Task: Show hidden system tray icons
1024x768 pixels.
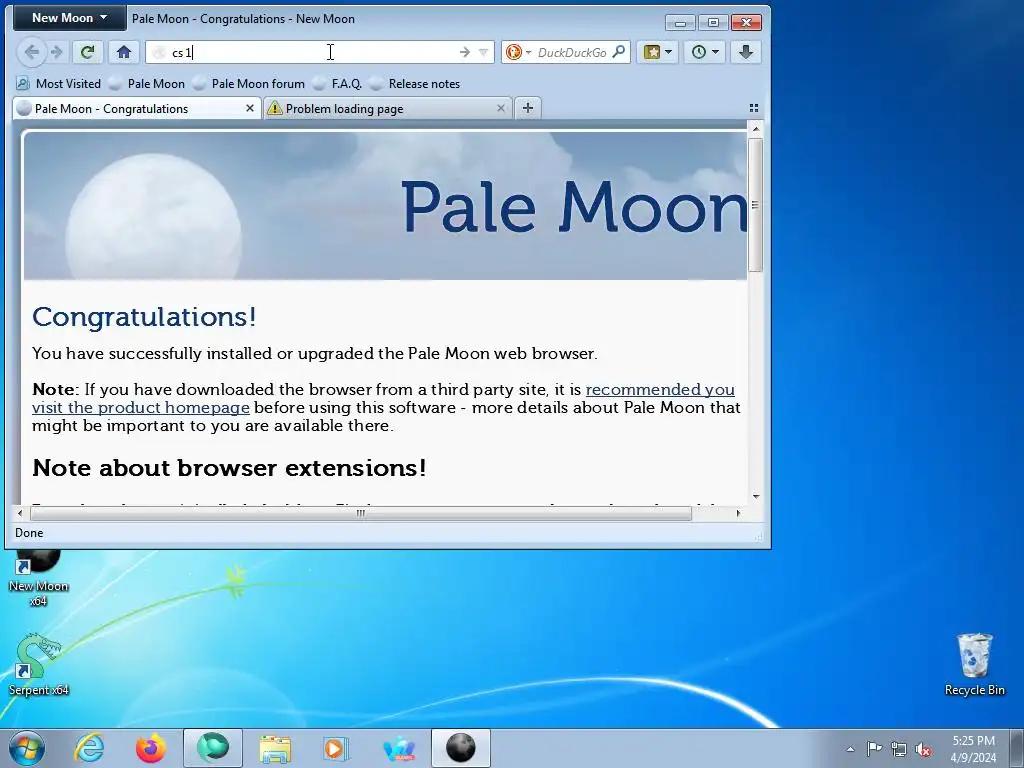Action: [x=850, y=749]
